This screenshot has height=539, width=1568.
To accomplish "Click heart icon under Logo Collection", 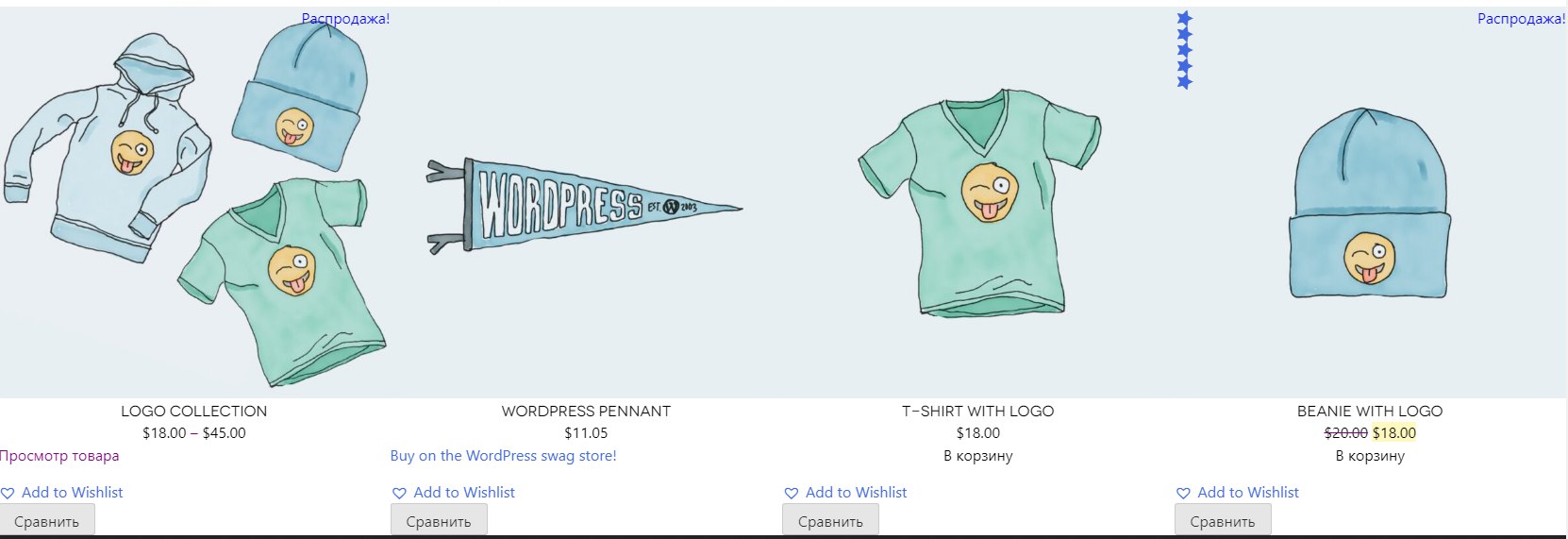I will click(8, 493).
